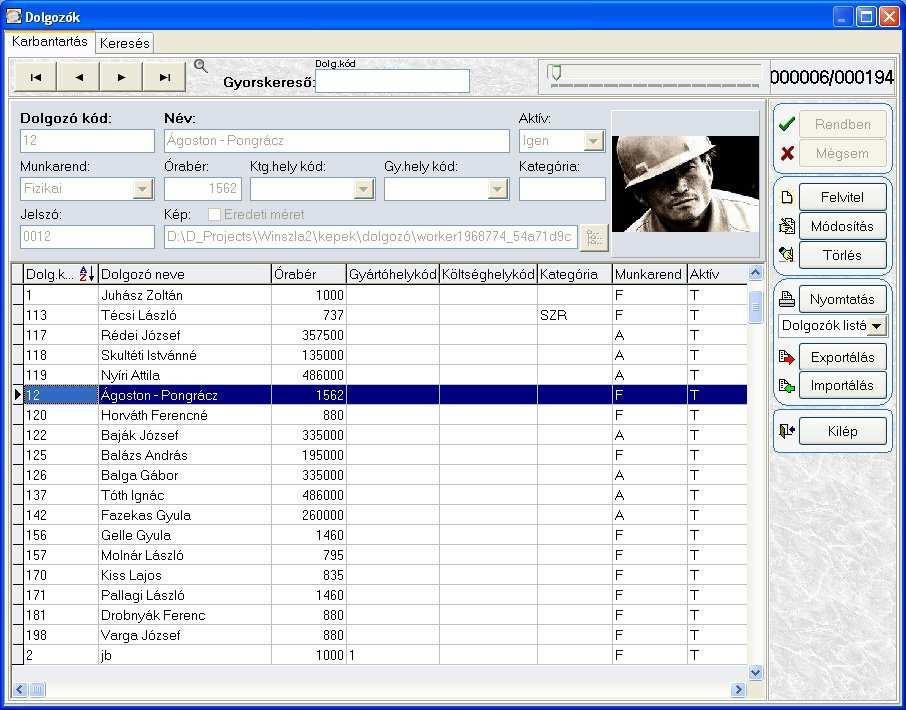
Task: Click the Dolgozó neve column header
Action: 185,274
